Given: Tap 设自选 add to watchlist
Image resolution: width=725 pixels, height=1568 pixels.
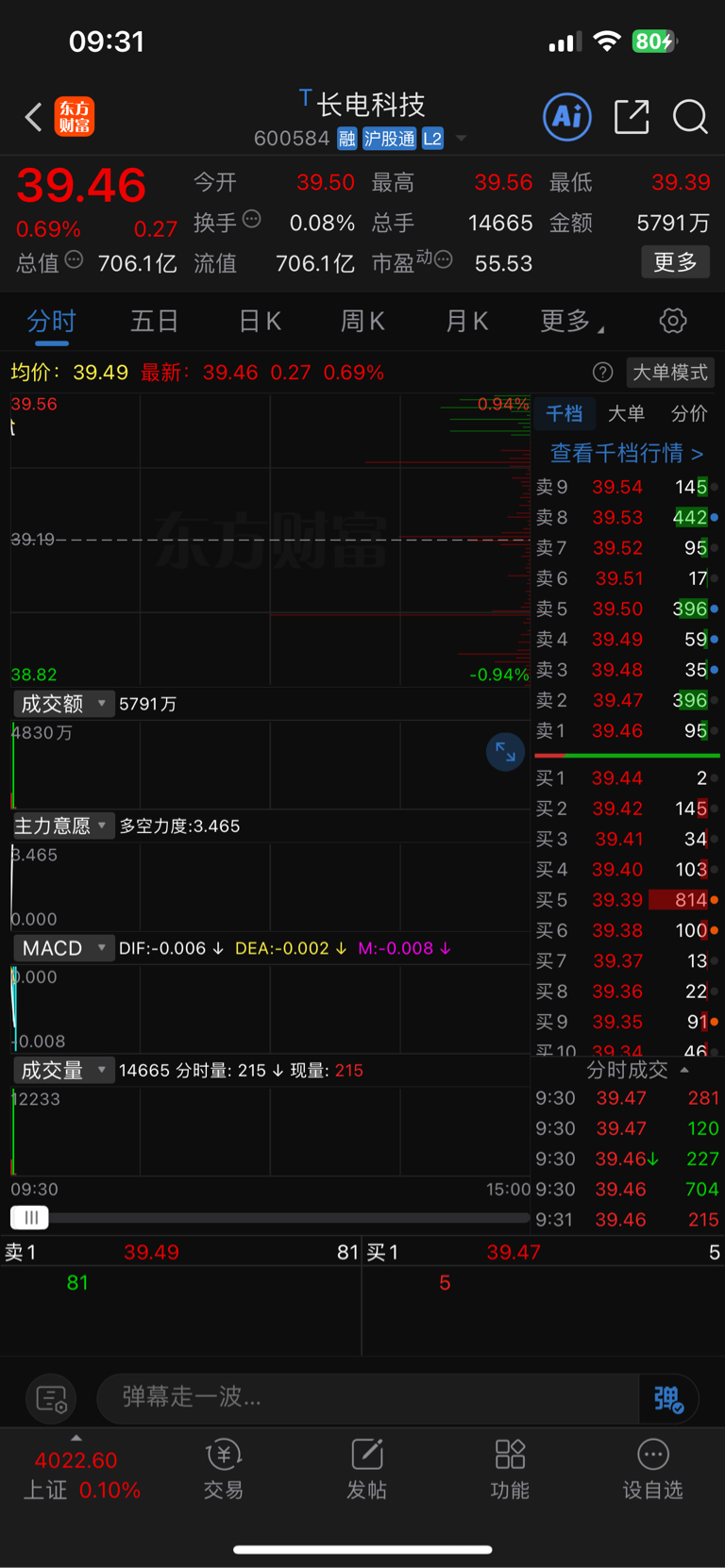Looking at the screenshot, I should (x=652, y=1470).
